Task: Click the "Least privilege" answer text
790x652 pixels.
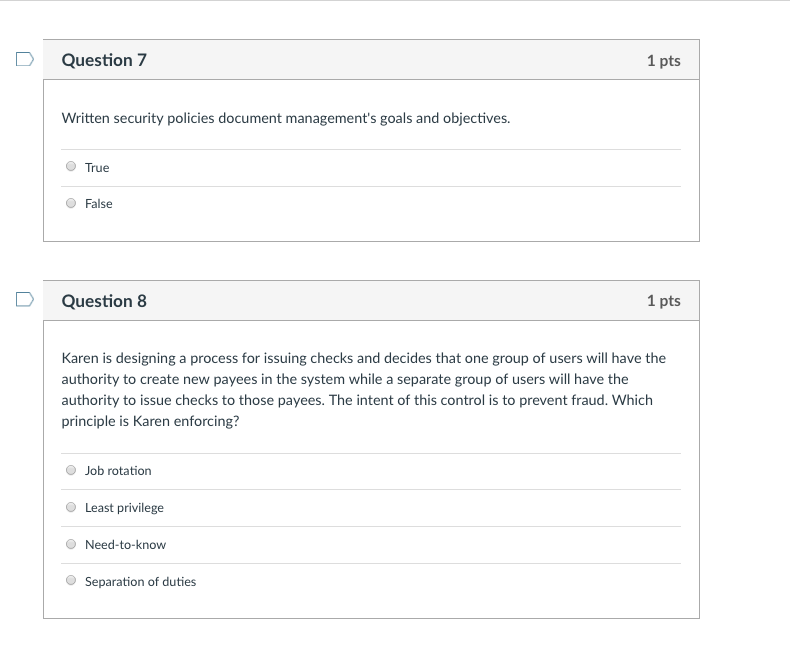Action: (x=124, y=508)
